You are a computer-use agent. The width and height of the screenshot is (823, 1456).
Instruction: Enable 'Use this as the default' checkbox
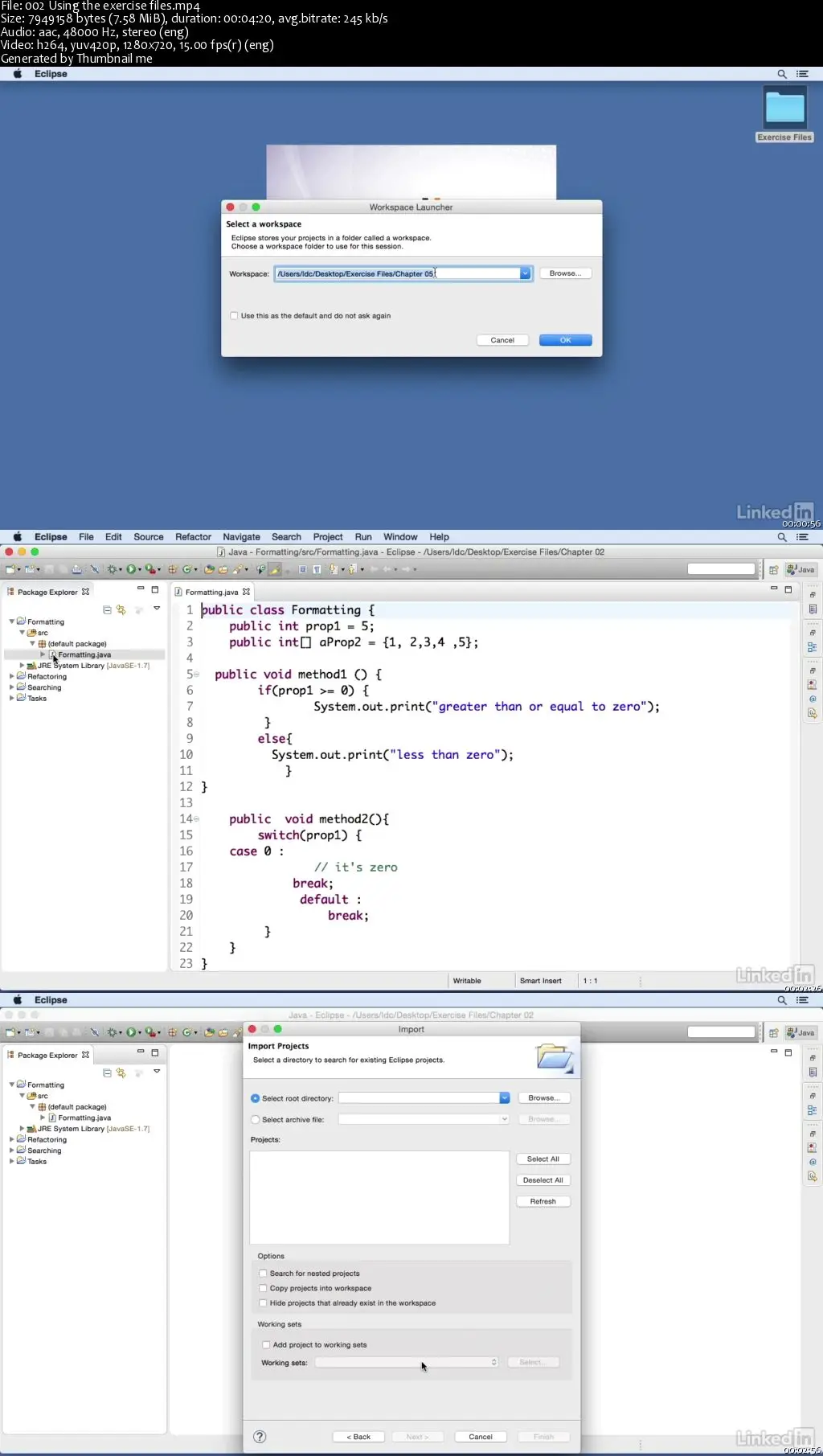(234, 316)
